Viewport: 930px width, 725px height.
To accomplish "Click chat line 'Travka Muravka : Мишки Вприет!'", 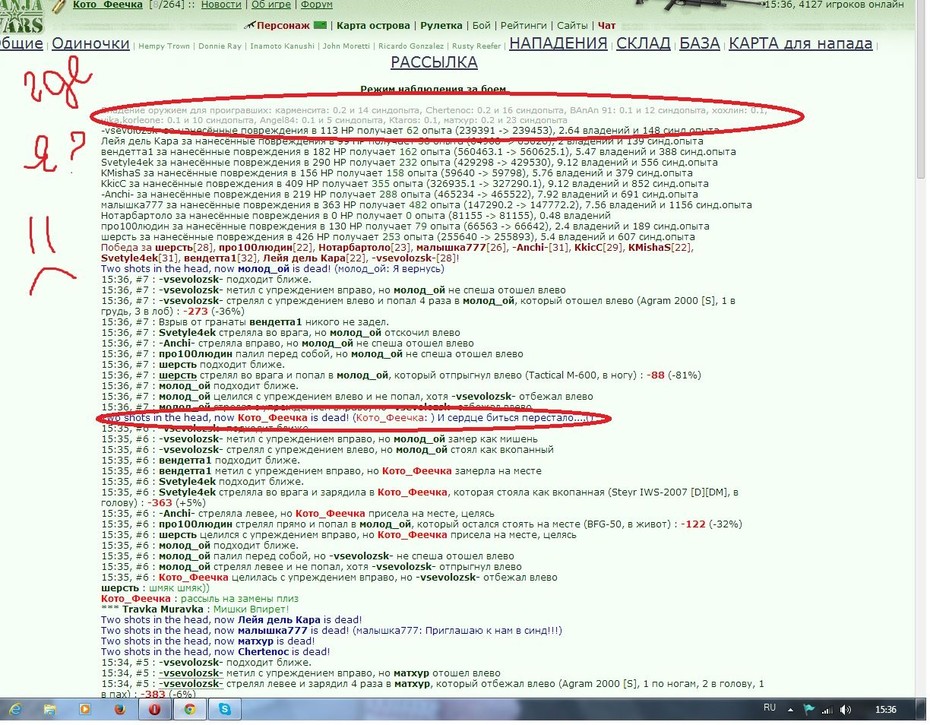I will [x=195, y=609].
